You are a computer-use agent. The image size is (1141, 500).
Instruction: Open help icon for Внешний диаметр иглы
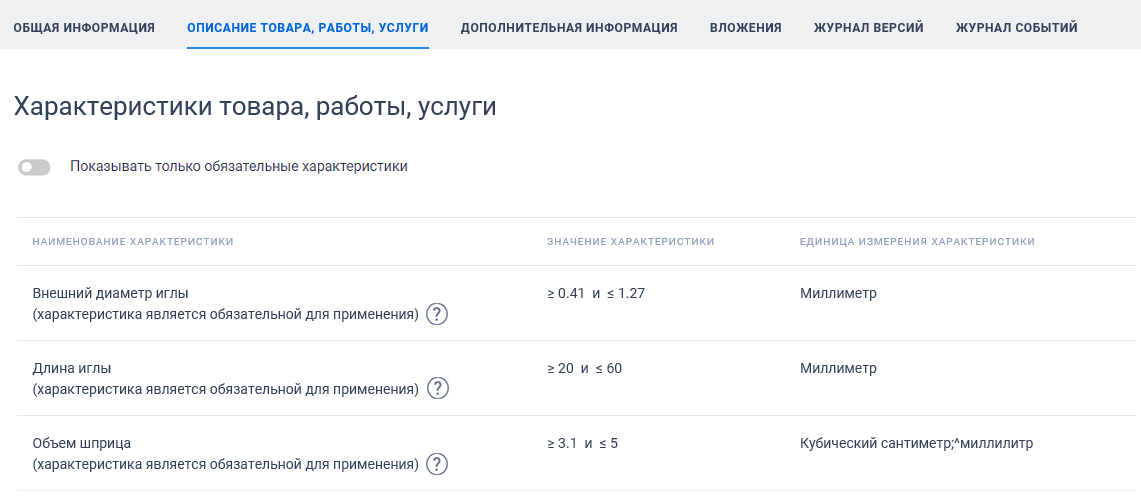(437, 314)
